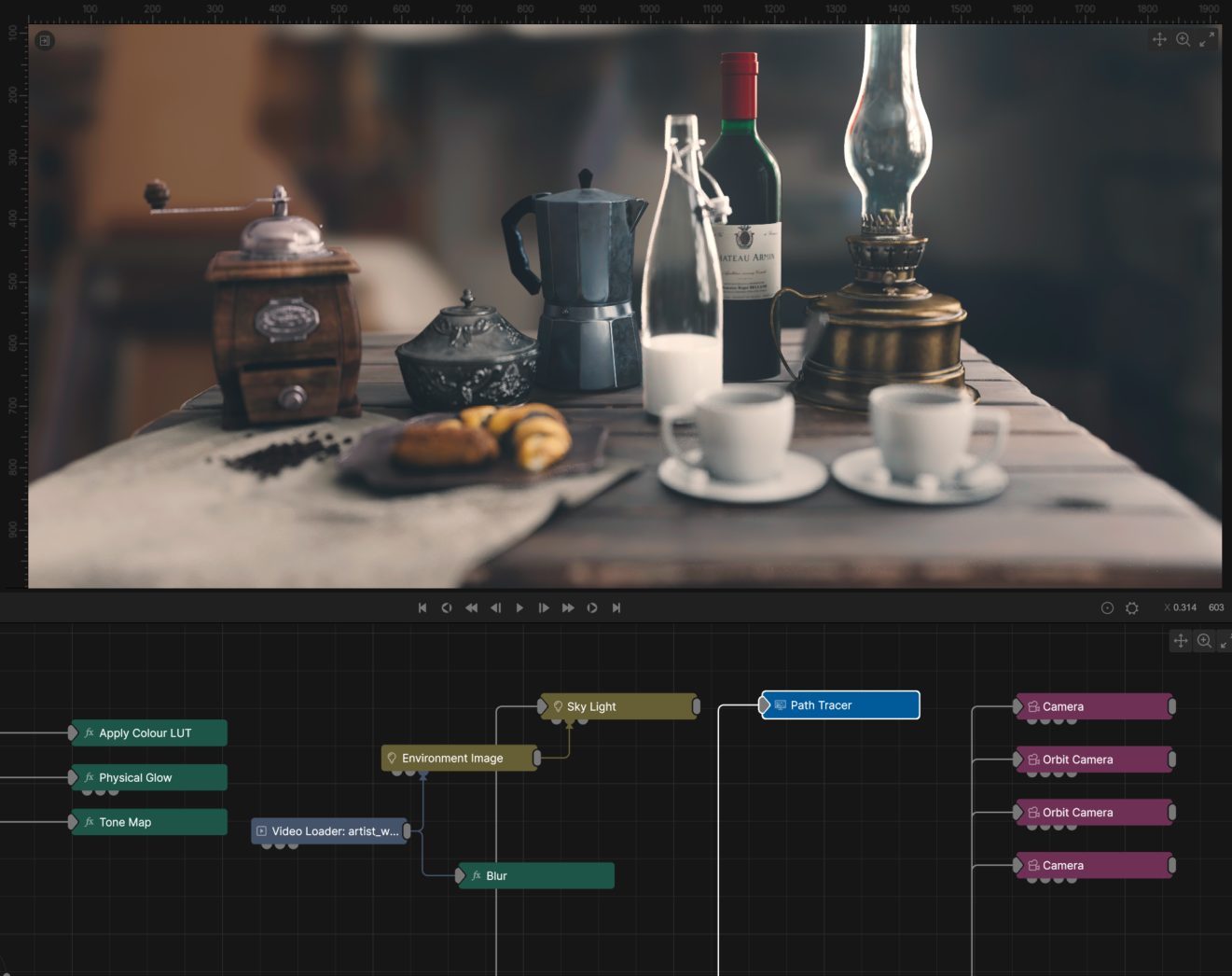This screenshot has width=1232, height=976.
Task: Open the gear settings icon beside the transport
Action: coord(1132,607)
